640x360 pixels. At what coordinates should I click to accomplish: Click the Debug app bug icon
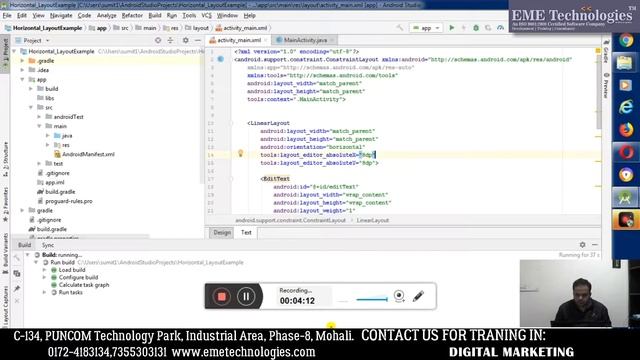click(x=476, y=28)
